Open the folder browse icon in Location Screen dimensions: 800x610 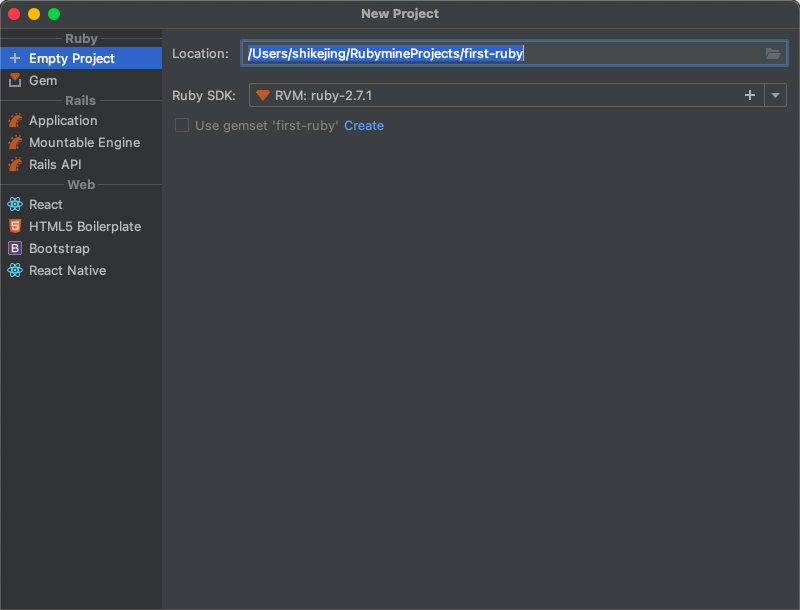(x=773, y=53)
